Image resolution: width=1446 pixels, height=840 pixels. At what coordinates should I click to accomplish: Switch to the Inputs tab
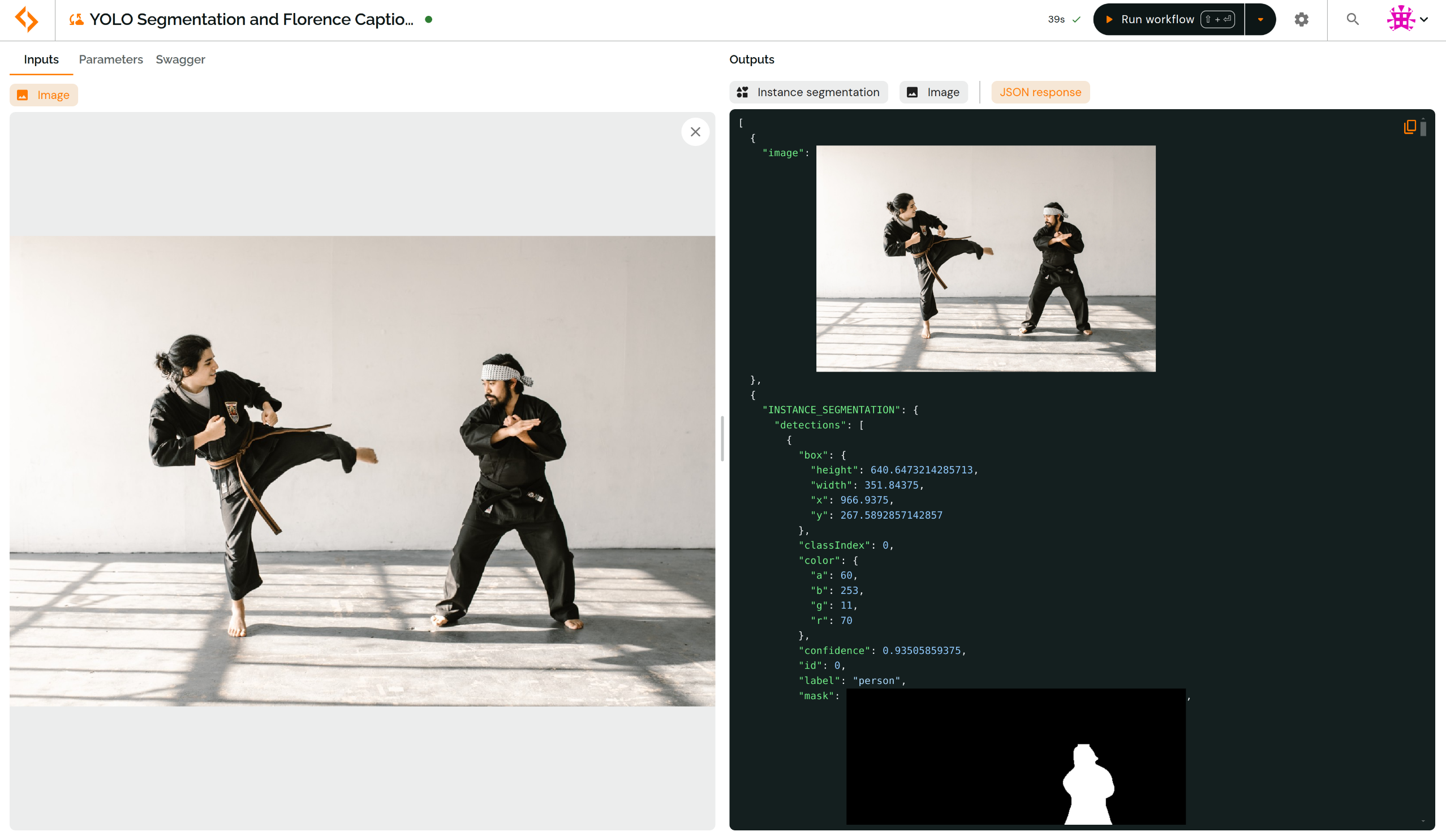click(41, 59)
